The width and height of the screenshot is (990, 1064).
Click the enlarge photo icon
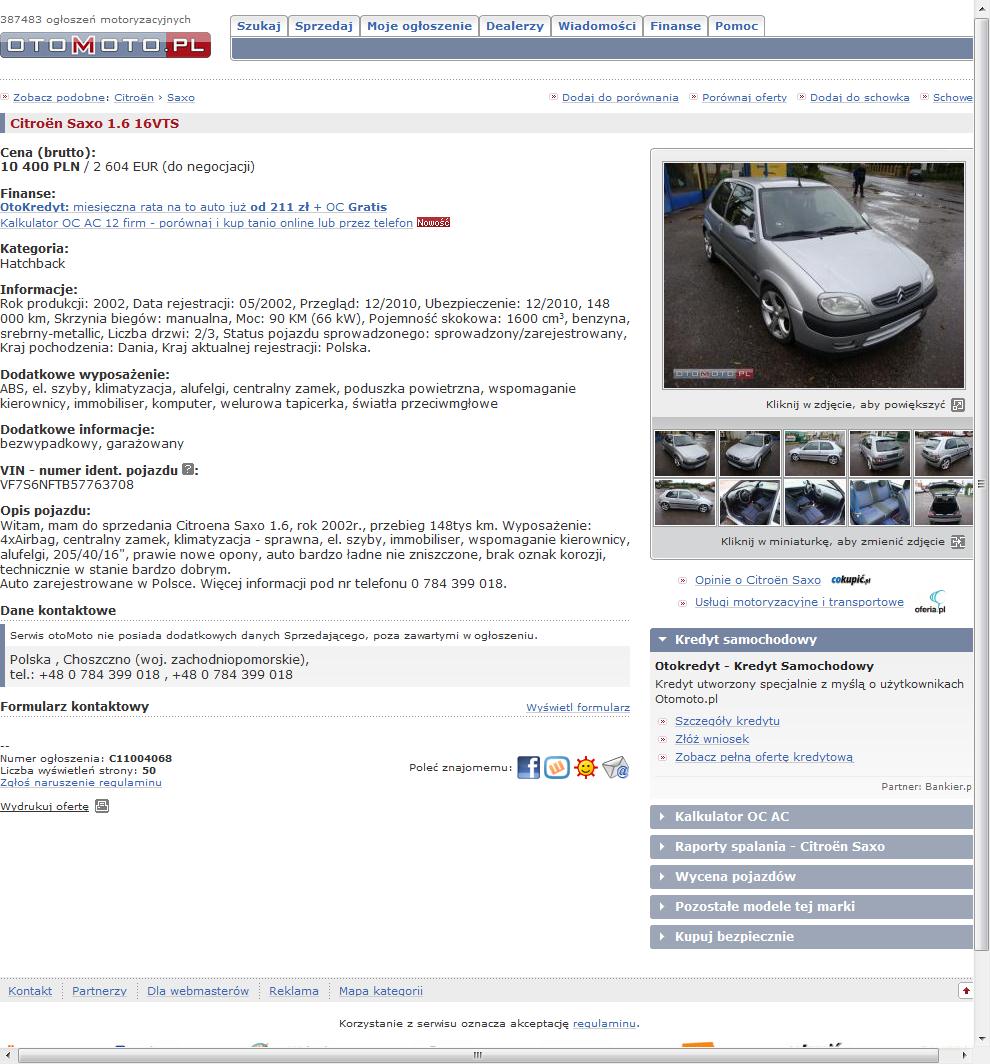click(x=958, y=405)
